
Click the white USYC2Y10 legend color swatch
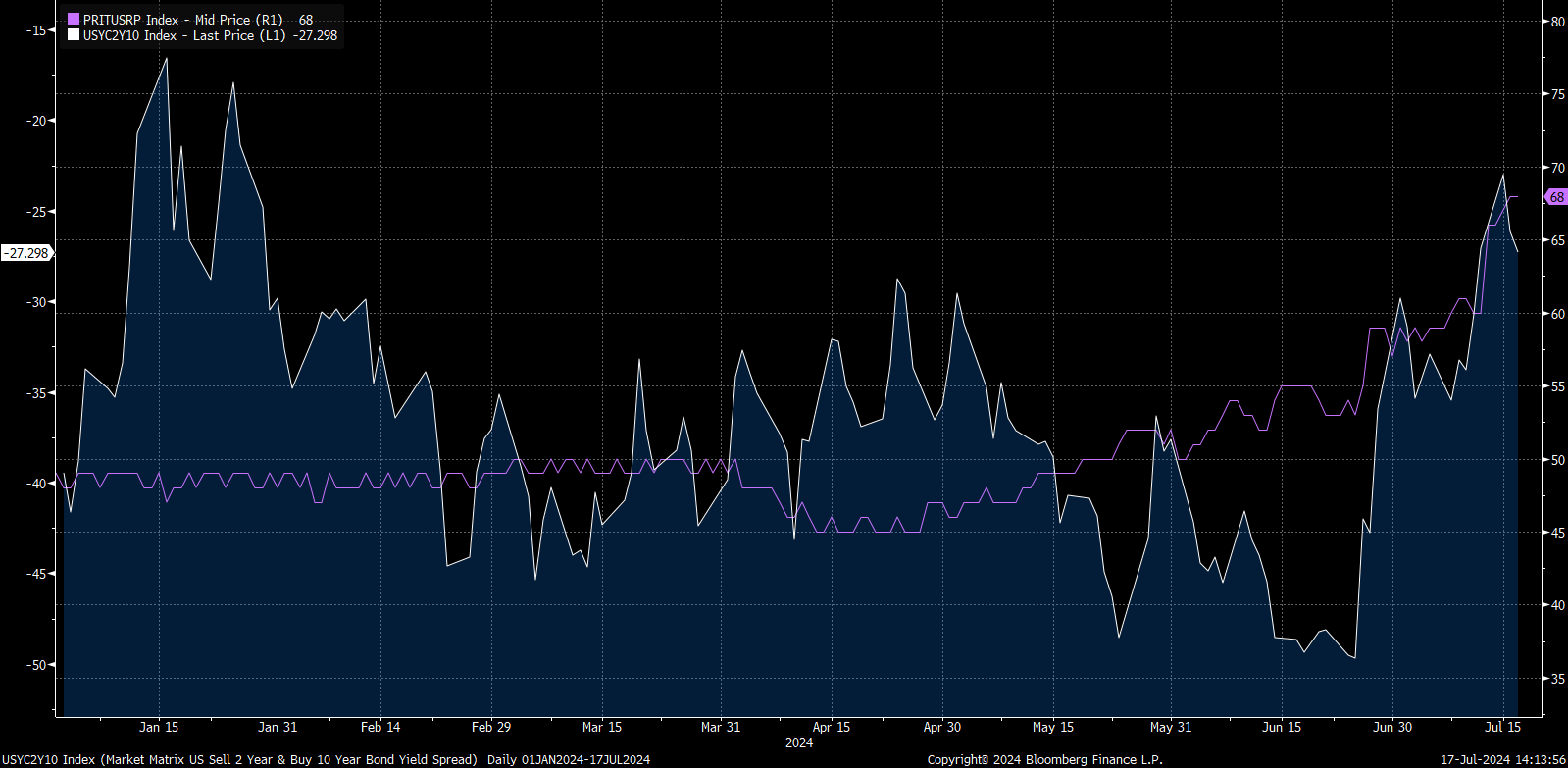pyautogui.click(x=74, y=35)
